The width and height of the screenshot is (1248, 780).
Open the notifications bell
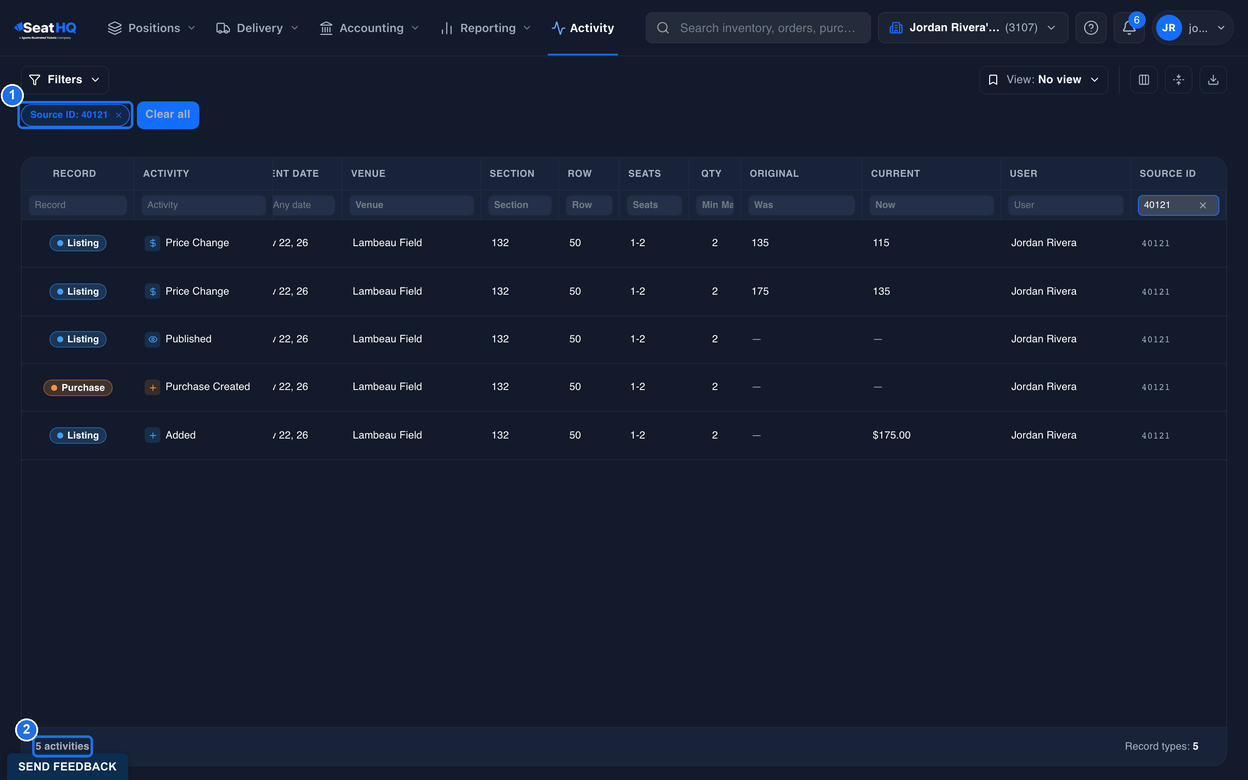[1129, 28]
